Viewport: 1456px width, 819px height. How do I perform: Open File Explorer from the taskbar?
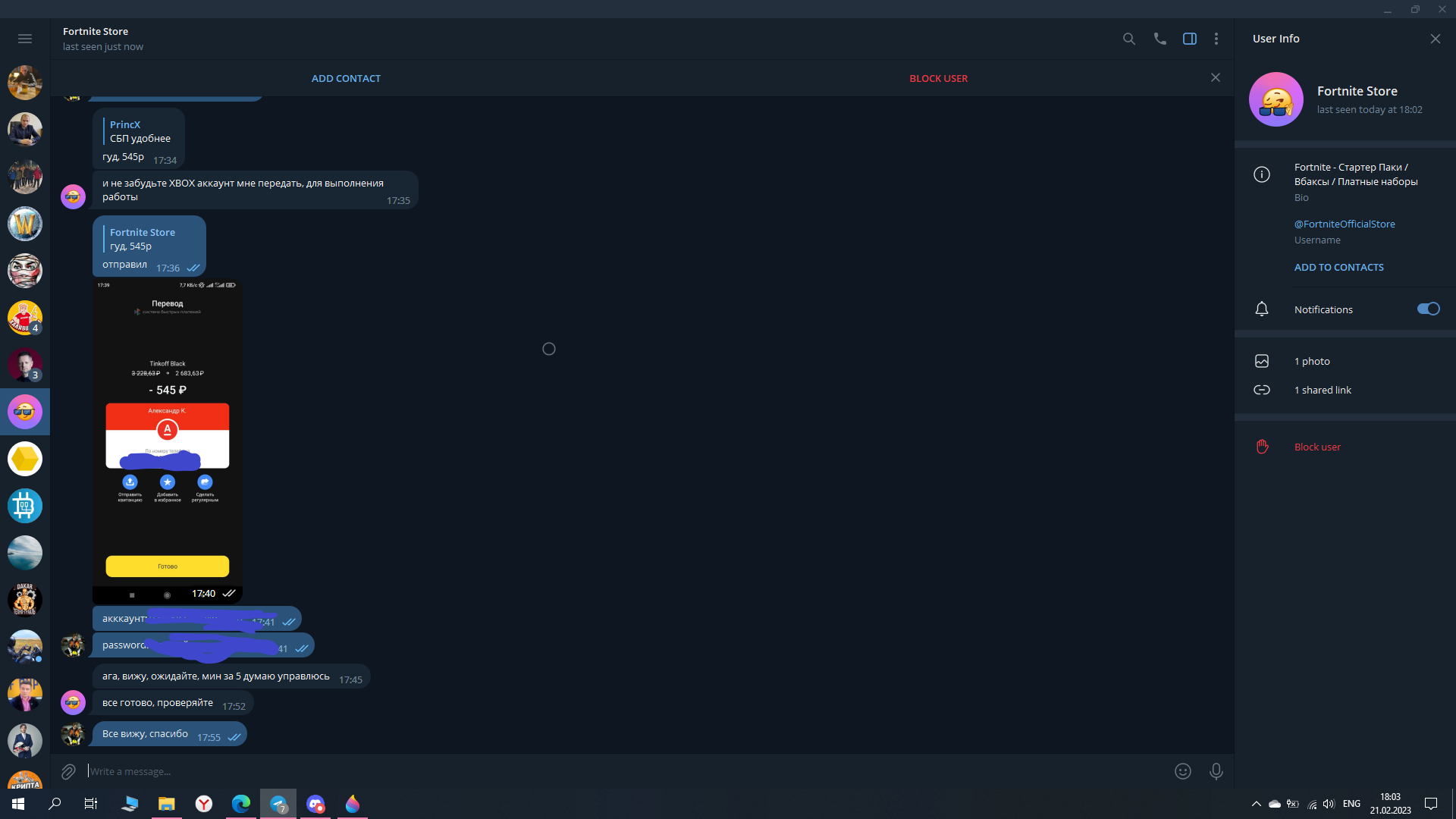(166, 804)
